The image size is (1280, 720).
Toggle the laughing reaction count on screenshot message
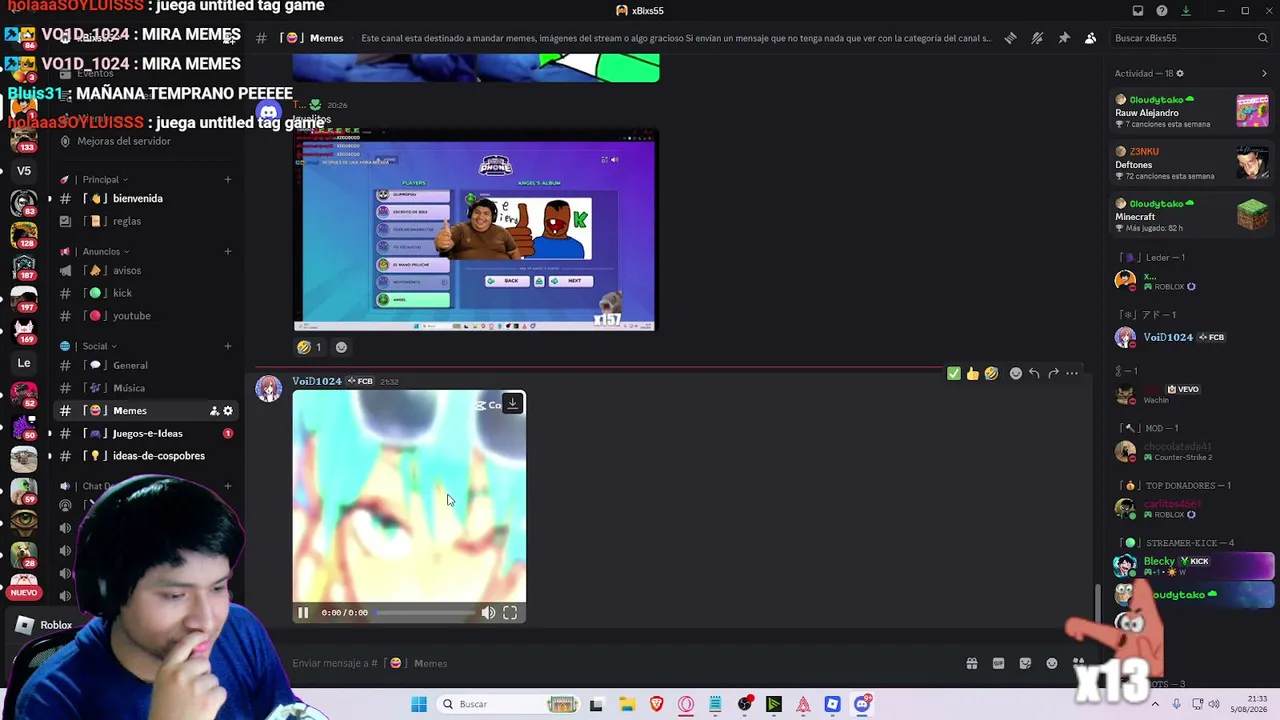[309, 347]
